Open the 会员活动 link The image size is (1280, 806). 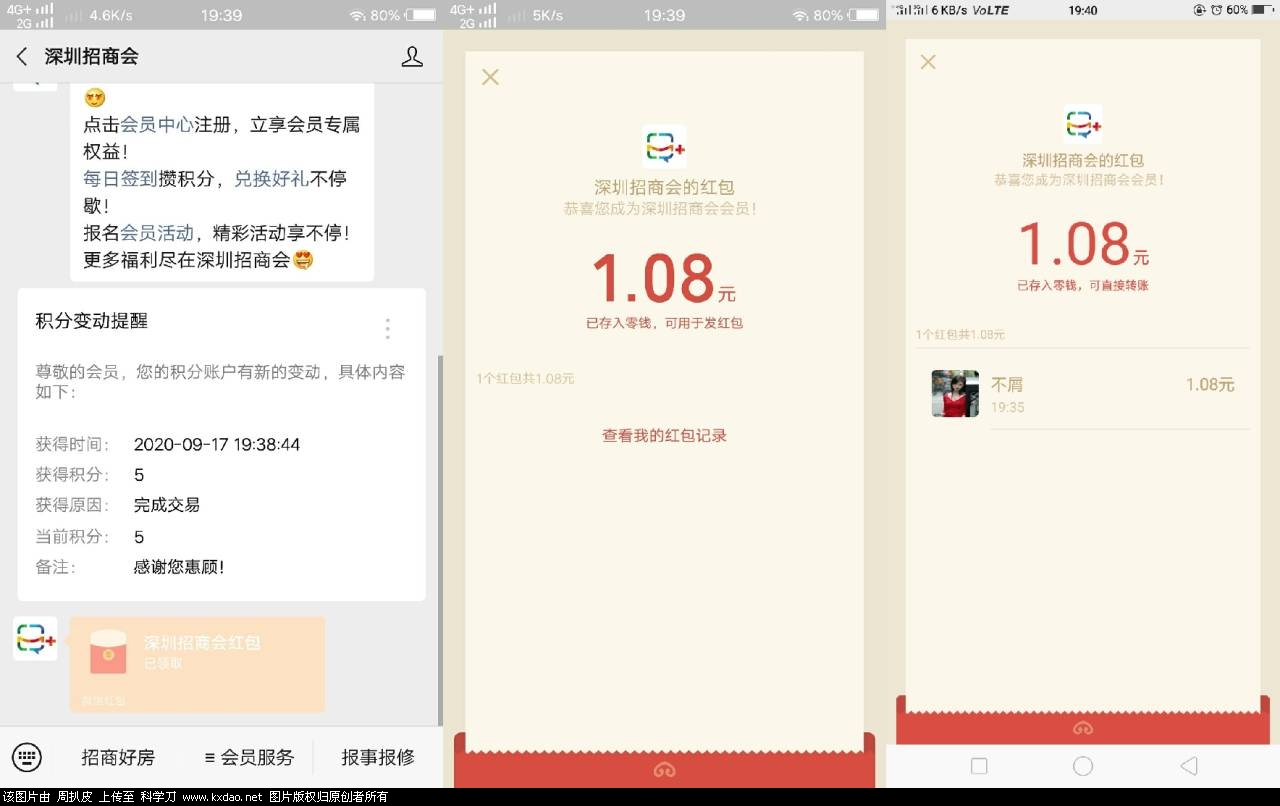157,233
